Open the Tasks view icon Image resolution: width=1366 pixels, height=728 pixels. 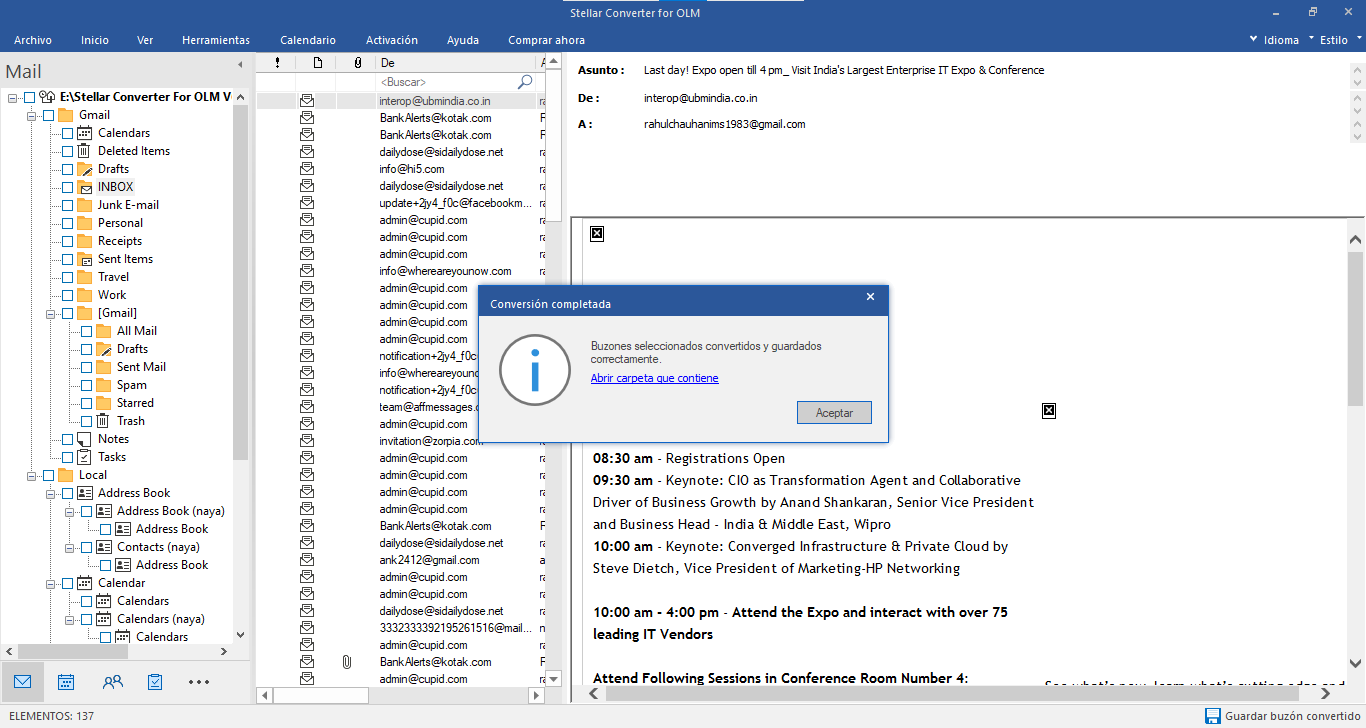(155, 682)
